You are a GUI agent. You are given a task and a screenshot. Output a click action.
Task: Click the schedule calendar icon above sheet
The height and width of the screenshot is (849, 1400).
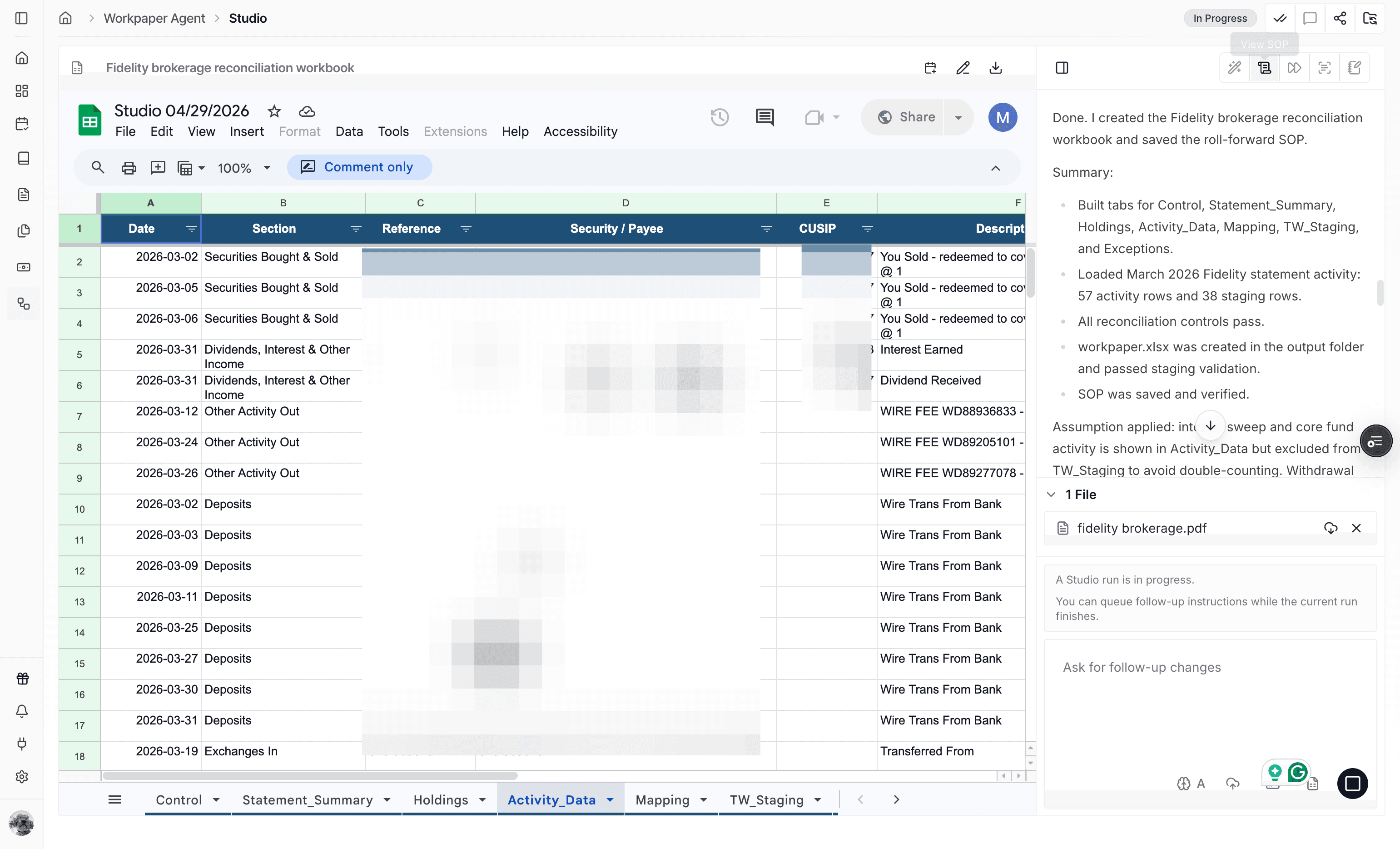930,68
